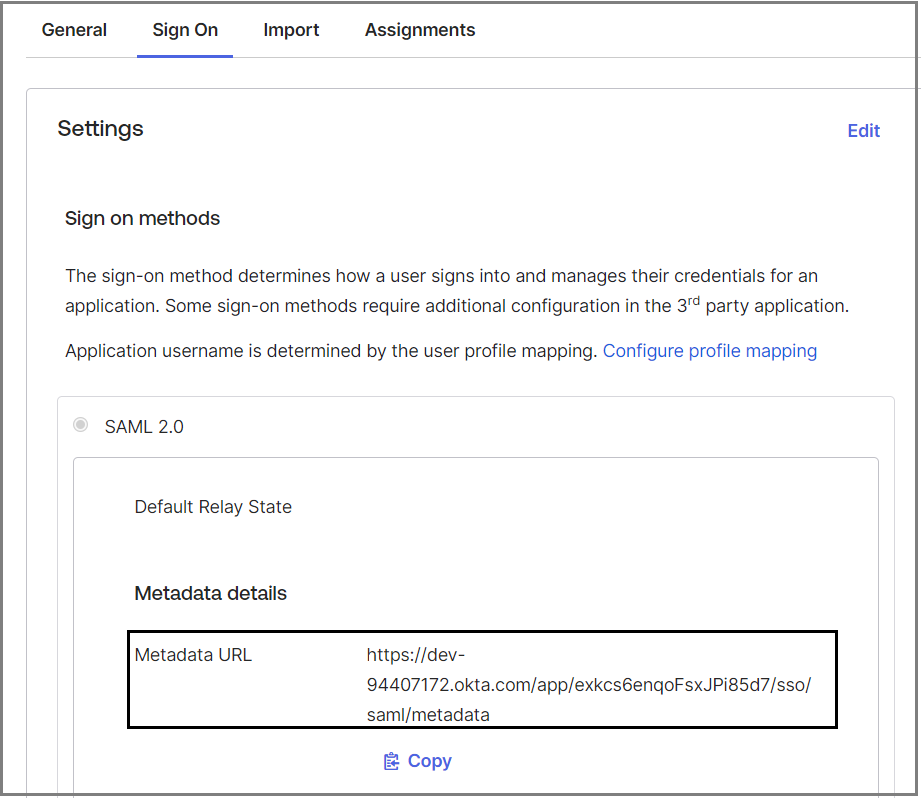Click the Sign on methods heading
This screenshot has height=798, width=921.
[x=142, y=218]
